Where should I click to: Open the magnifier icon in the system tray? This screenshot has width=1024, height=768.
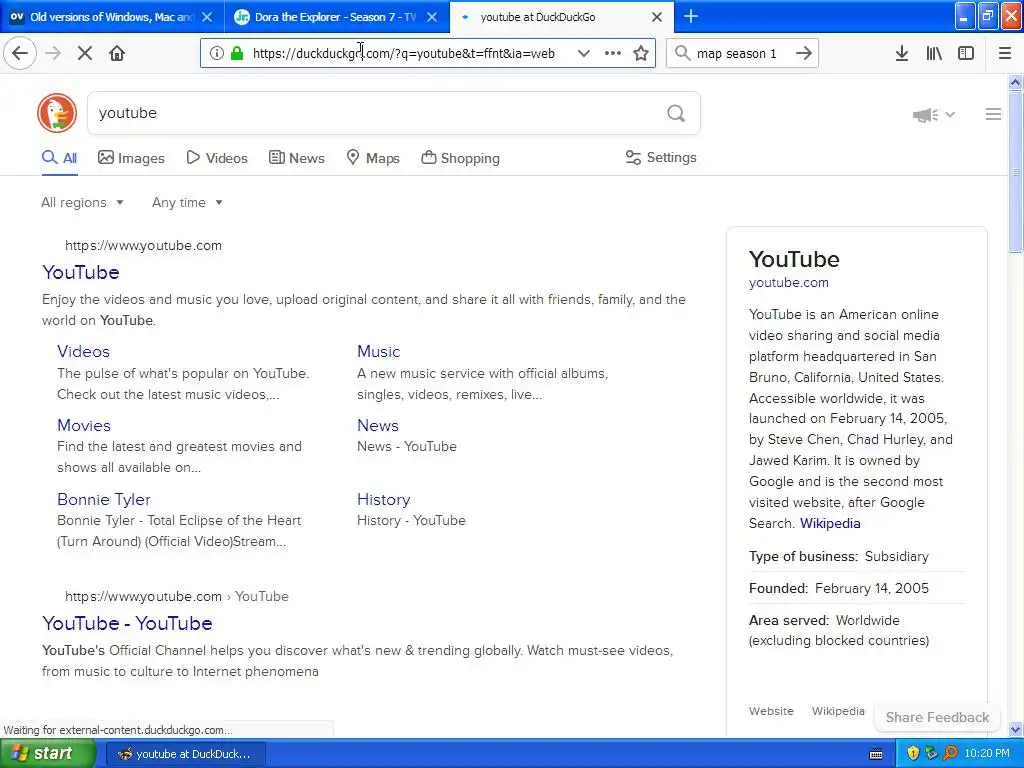click(x=950, y=753)
